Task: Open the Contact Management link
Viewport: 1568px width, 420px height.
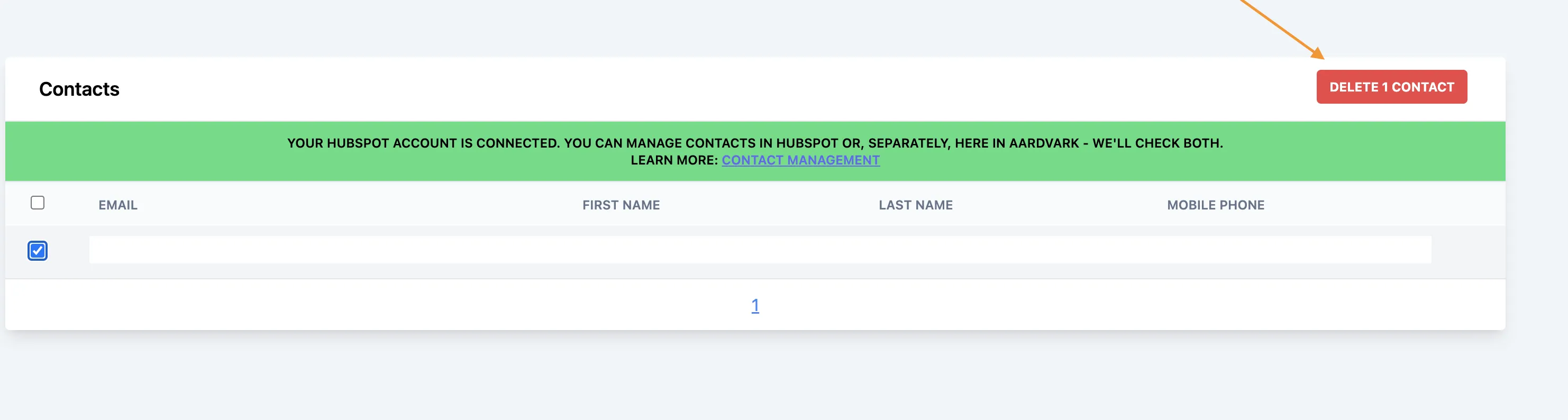Action: tap(800, 160)
